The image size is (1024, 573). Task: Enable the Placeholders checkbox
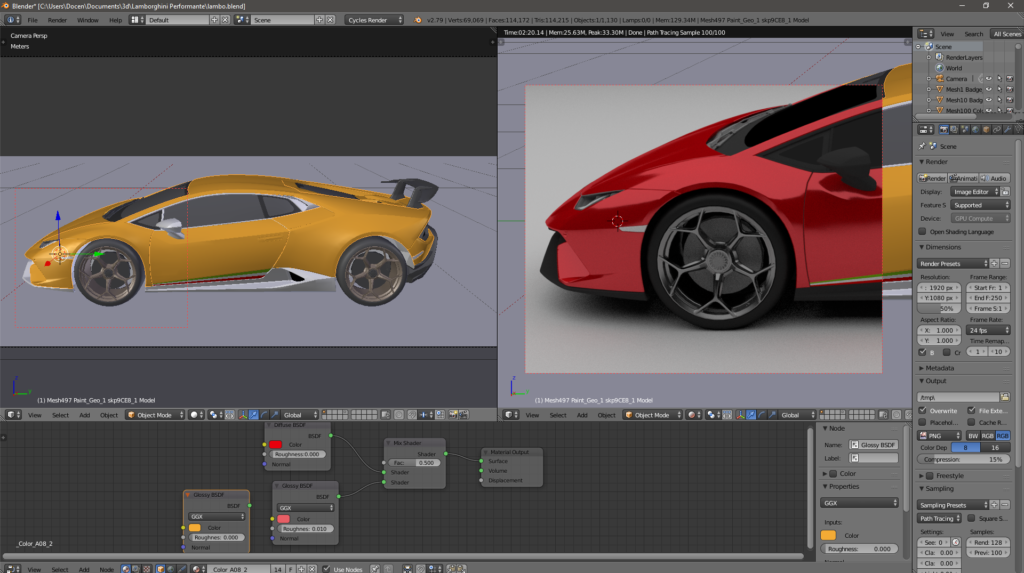pos(923,422)
